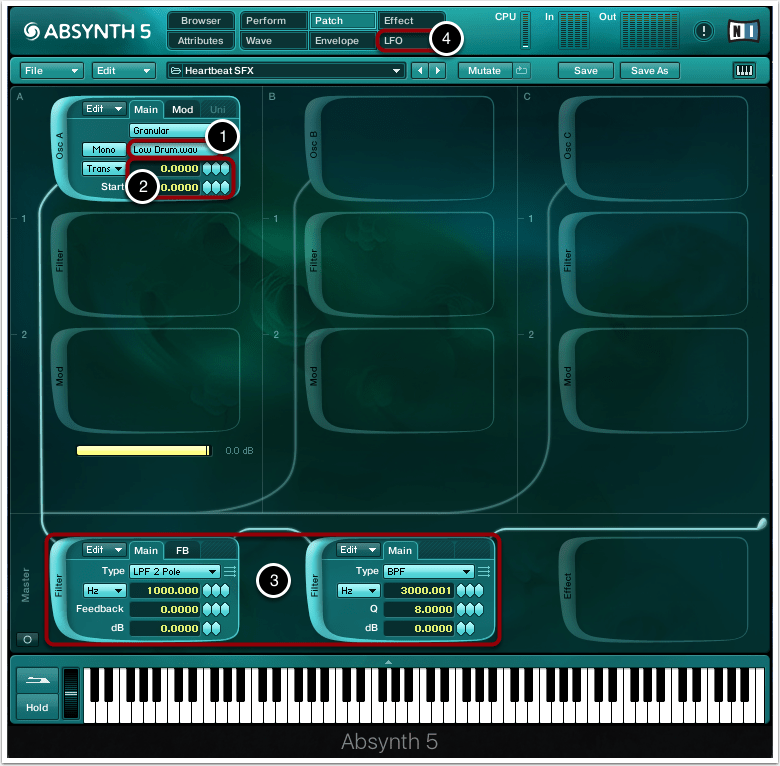Viewport: 780px width, 766px height.
Task: Activate the empty Osc B module
Action: [x=400, y=148]
